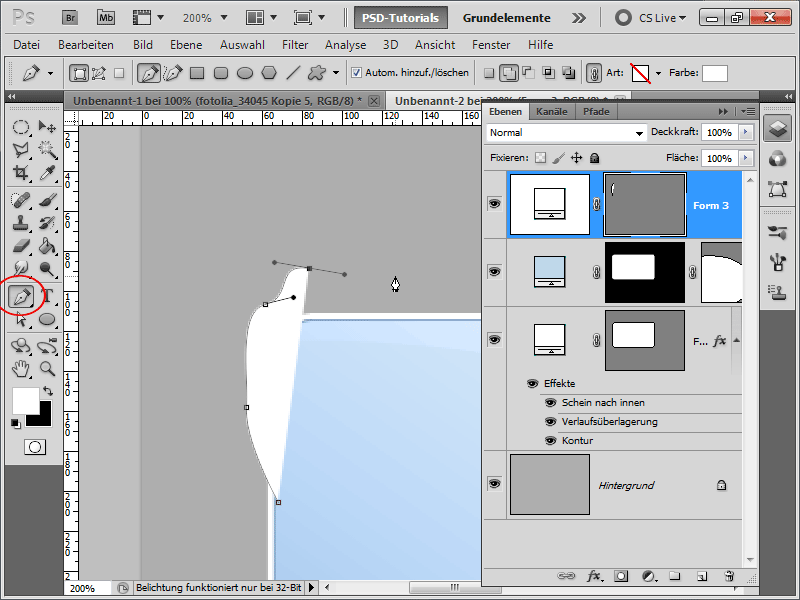Select the Grundelemente workspace

507,18
